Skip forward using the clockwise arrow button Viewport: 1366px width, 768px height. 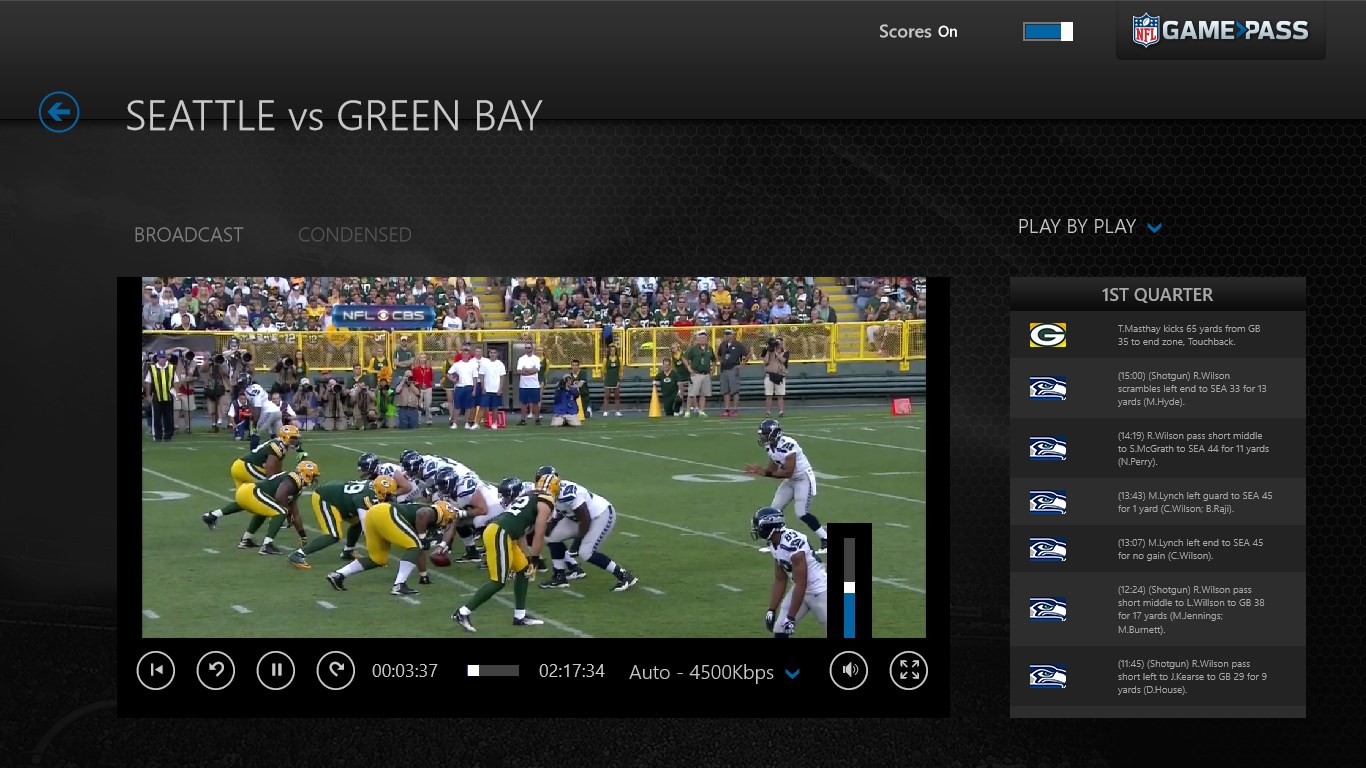tap(336, 671)
